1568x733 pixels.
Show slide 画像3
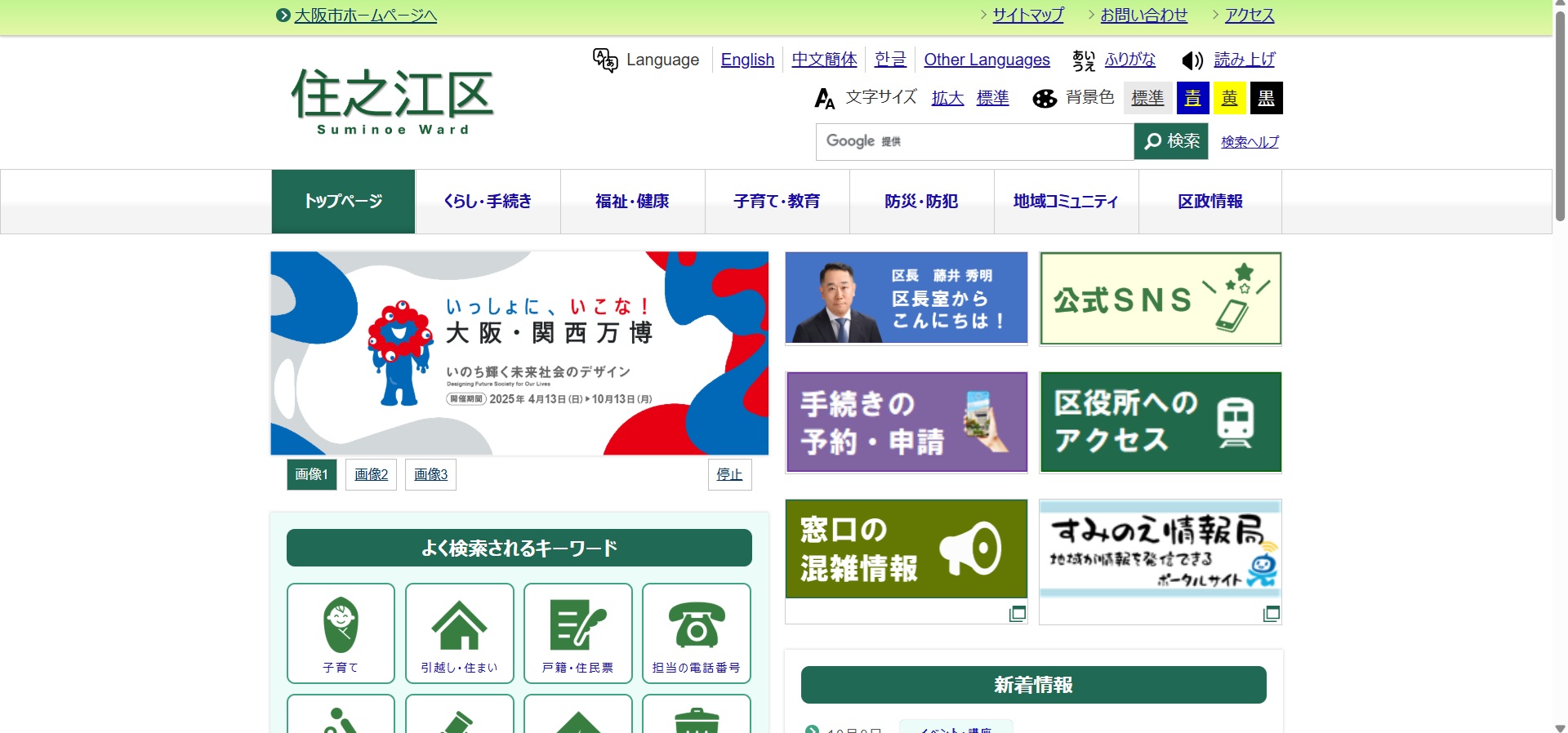pos(431,474)
